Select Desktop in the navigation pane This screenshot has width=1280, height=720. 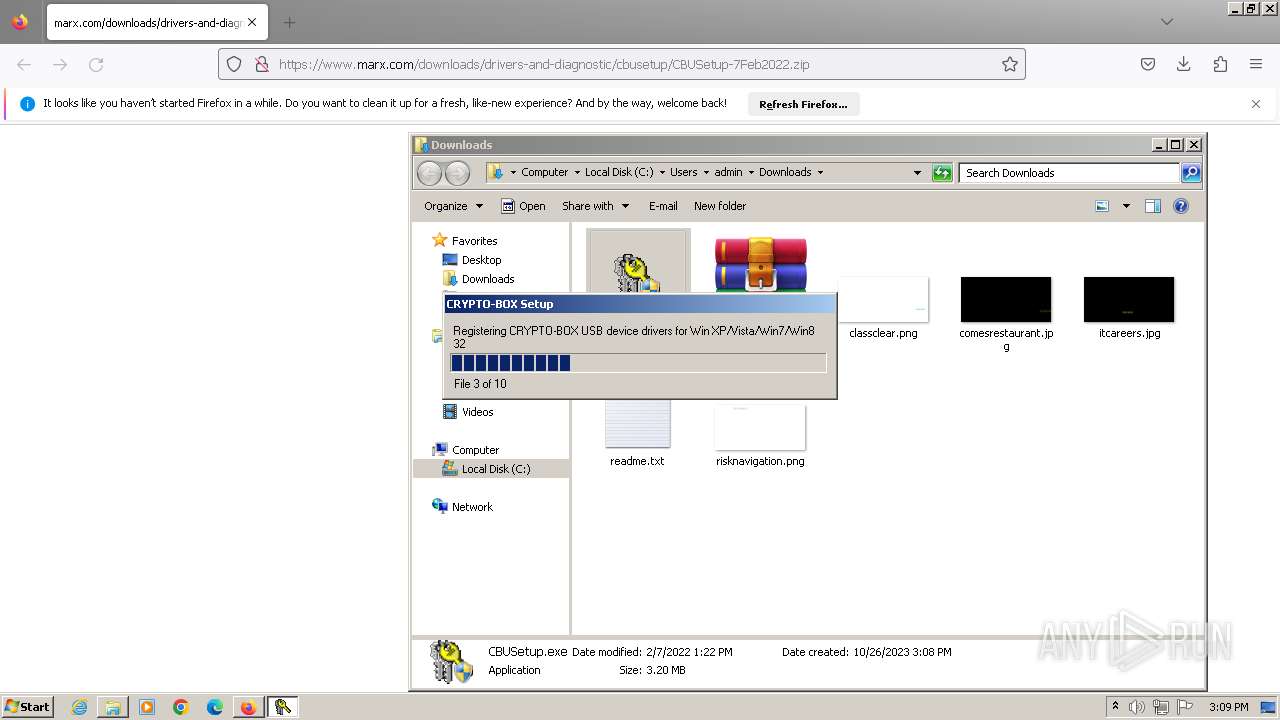(x=481, y=260)
